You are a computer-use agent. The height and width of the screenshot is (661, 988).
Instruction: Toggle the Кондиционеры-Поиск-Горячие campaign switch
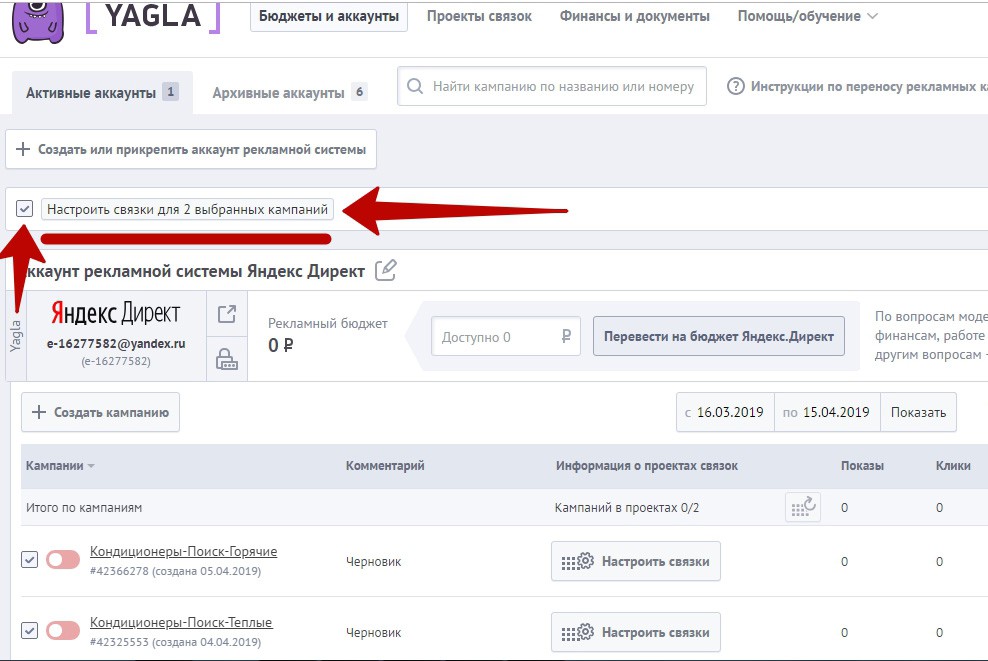coord(63,560)
